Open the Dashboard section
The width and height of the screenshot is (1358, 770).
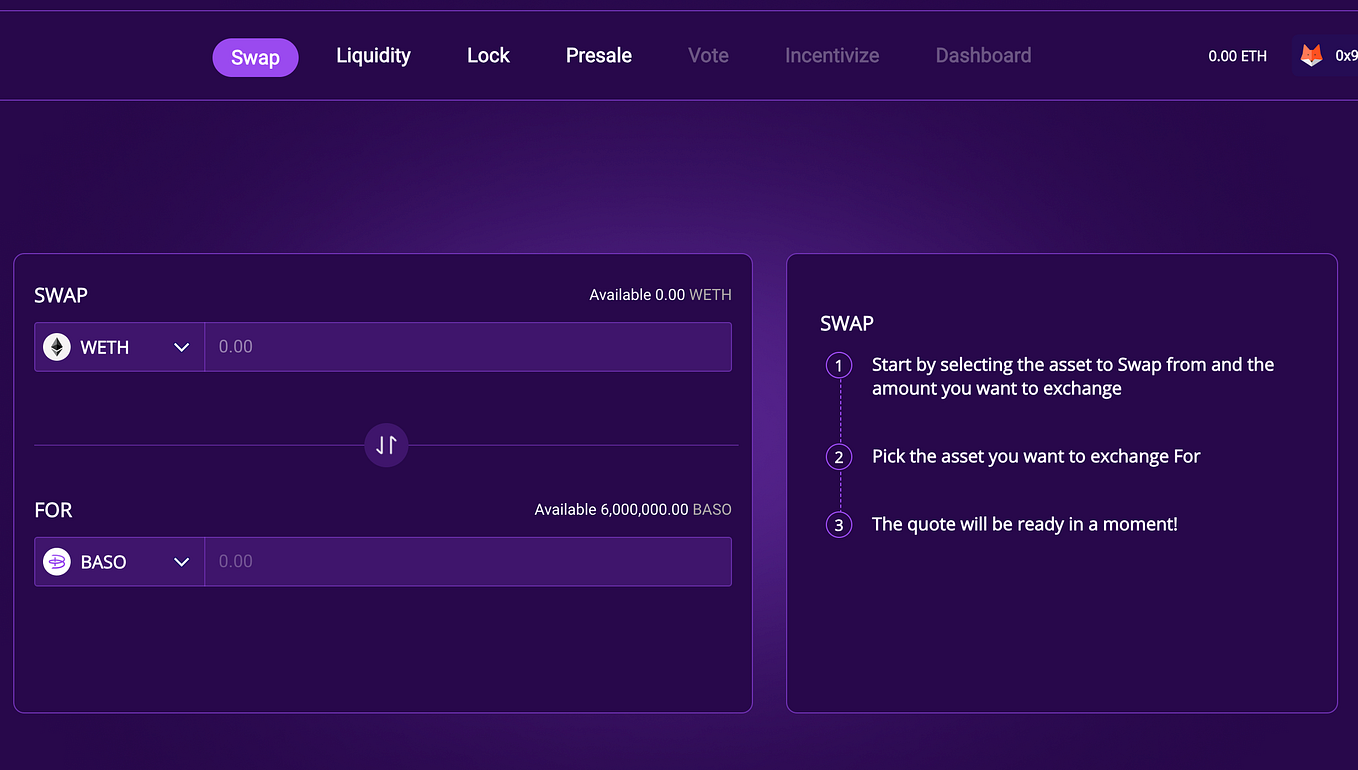pyautogui.click(x=983, y=55)
